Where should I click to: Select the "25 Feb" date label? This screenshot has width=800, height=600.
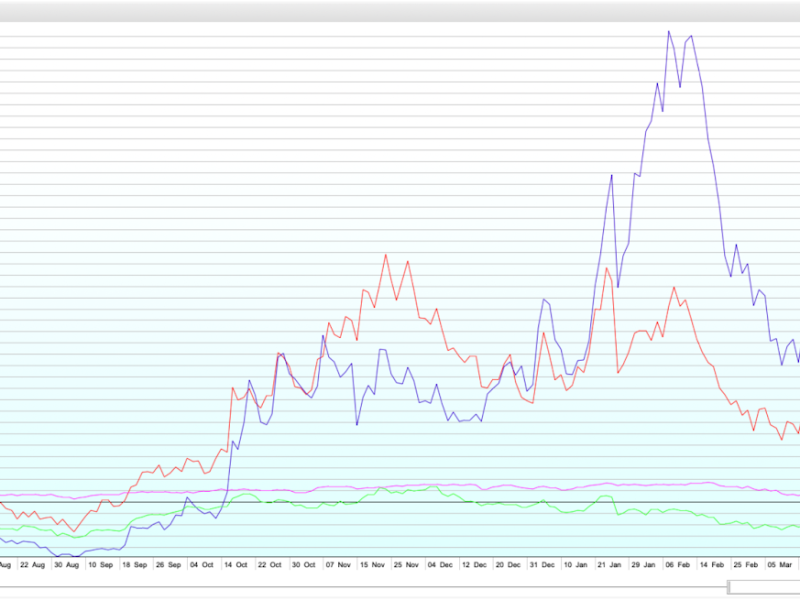point(746,565)
